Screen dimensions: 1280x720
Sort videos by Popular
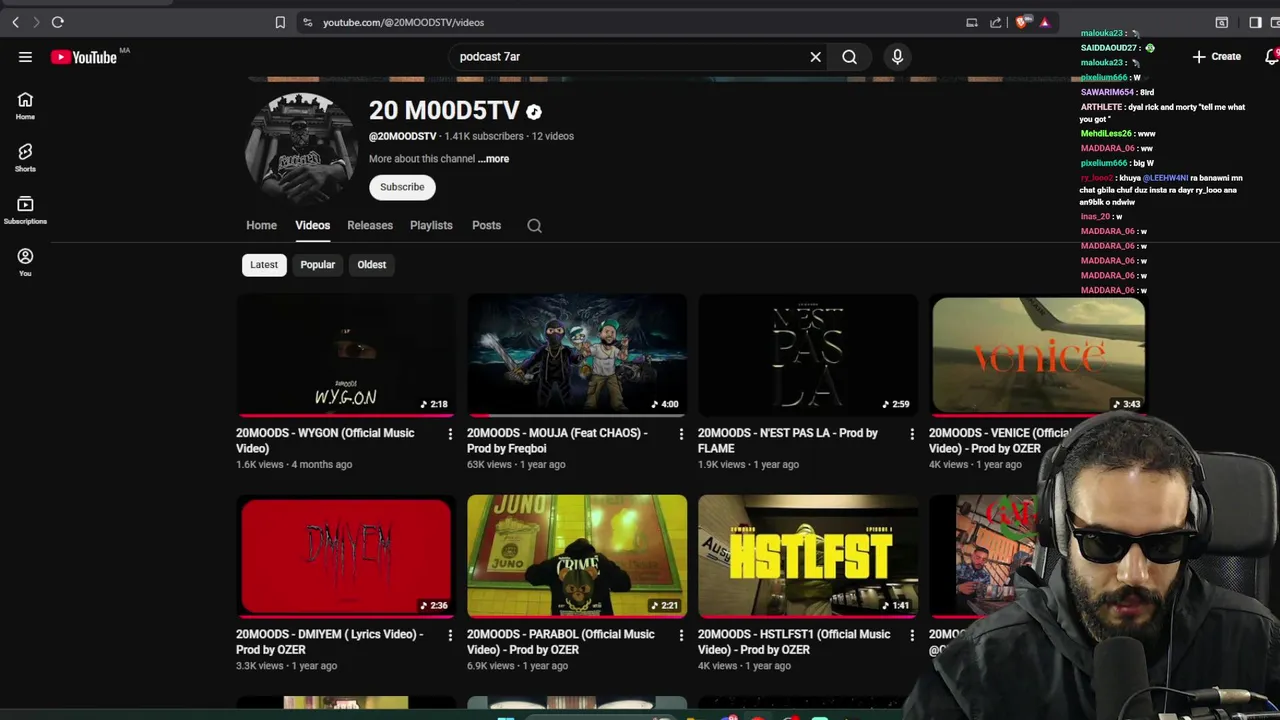[x=317, y=265]
